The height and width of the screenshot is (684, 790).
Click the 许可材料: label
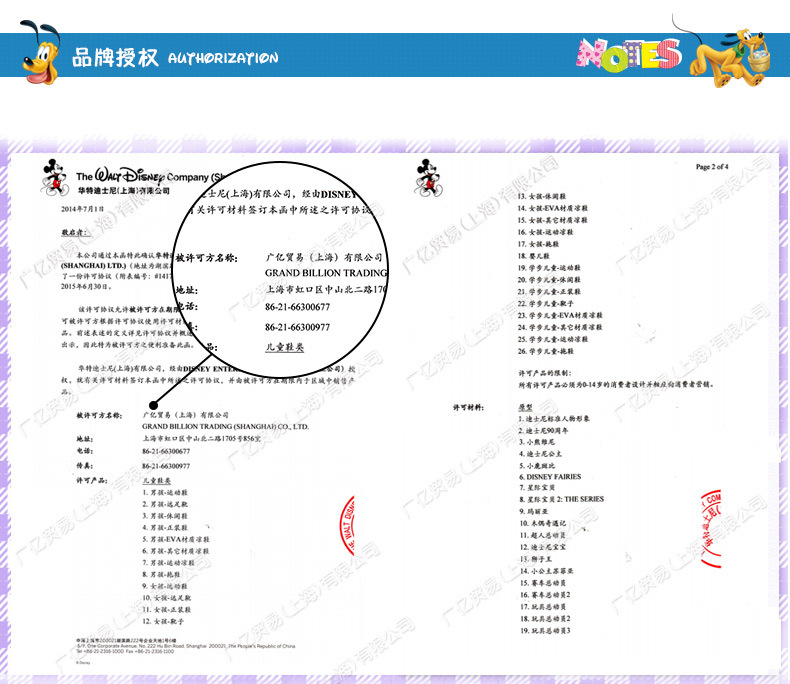(468, 407)
